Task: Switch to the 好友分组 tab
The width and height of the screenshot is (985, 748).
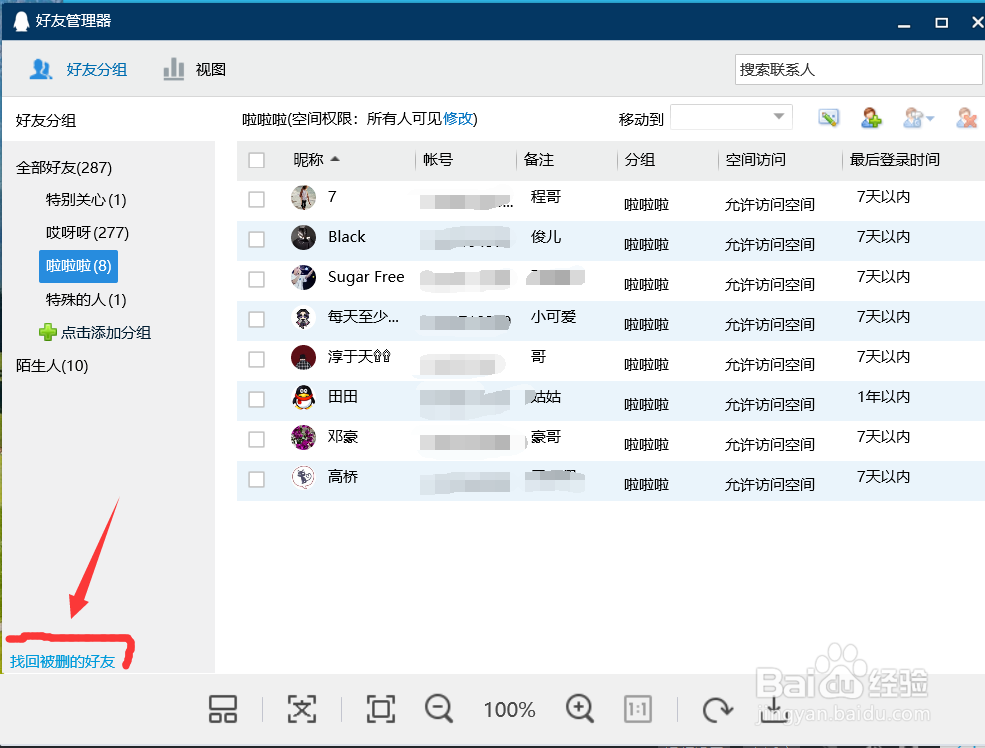Action: click(97, 69)
